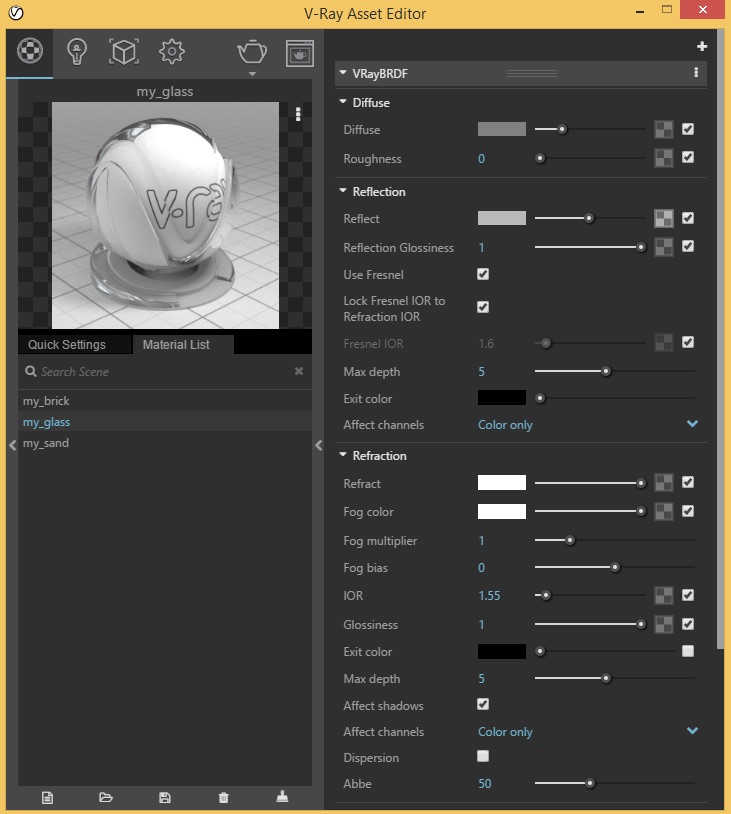The image size is (731, 814).
Task: Enable the Dispersion checkbox
Action: click(x=483, y=756)
